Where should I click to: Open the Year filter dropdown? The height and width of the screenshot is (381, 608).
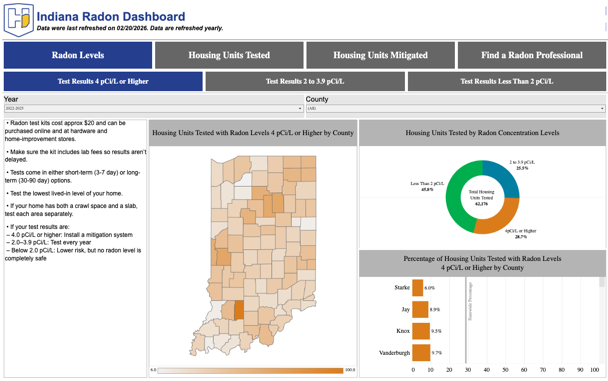[154, 109]
